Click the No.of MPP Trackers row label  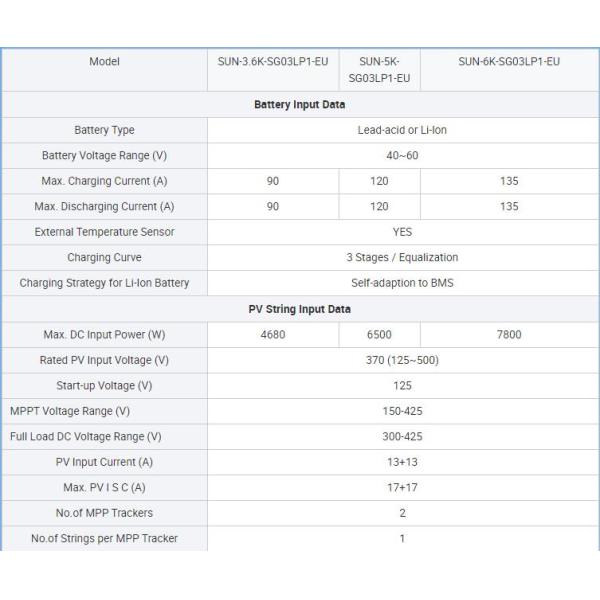pos(104,513)
